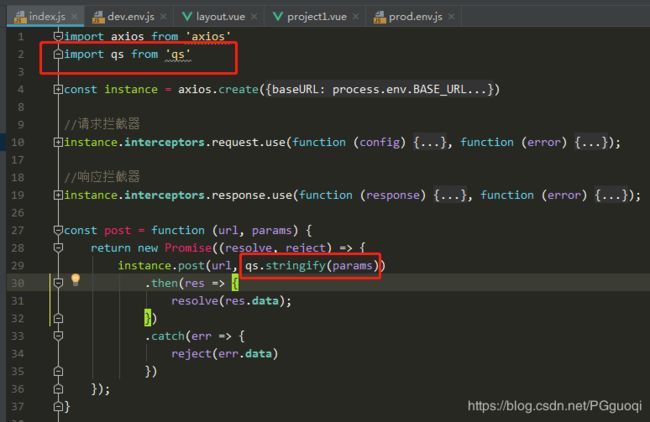Click line number 29 in the gutter

[x=17, y=265]
